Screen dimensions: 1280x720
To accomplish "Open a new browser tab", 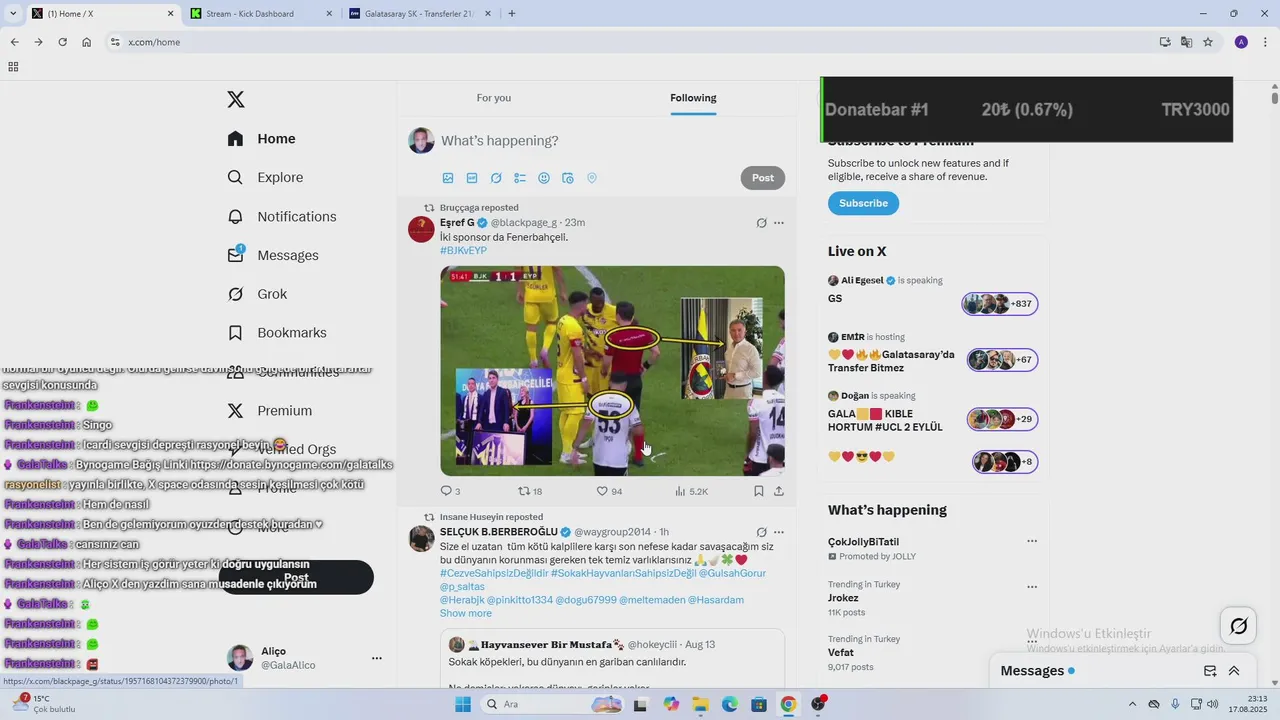I will (512, 14).
